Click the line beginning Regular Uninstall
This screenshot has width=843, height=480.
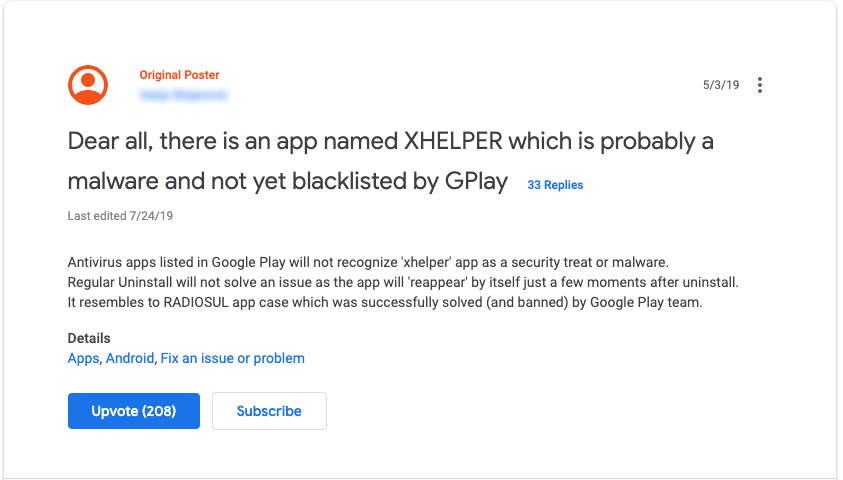tap(402, 282)
